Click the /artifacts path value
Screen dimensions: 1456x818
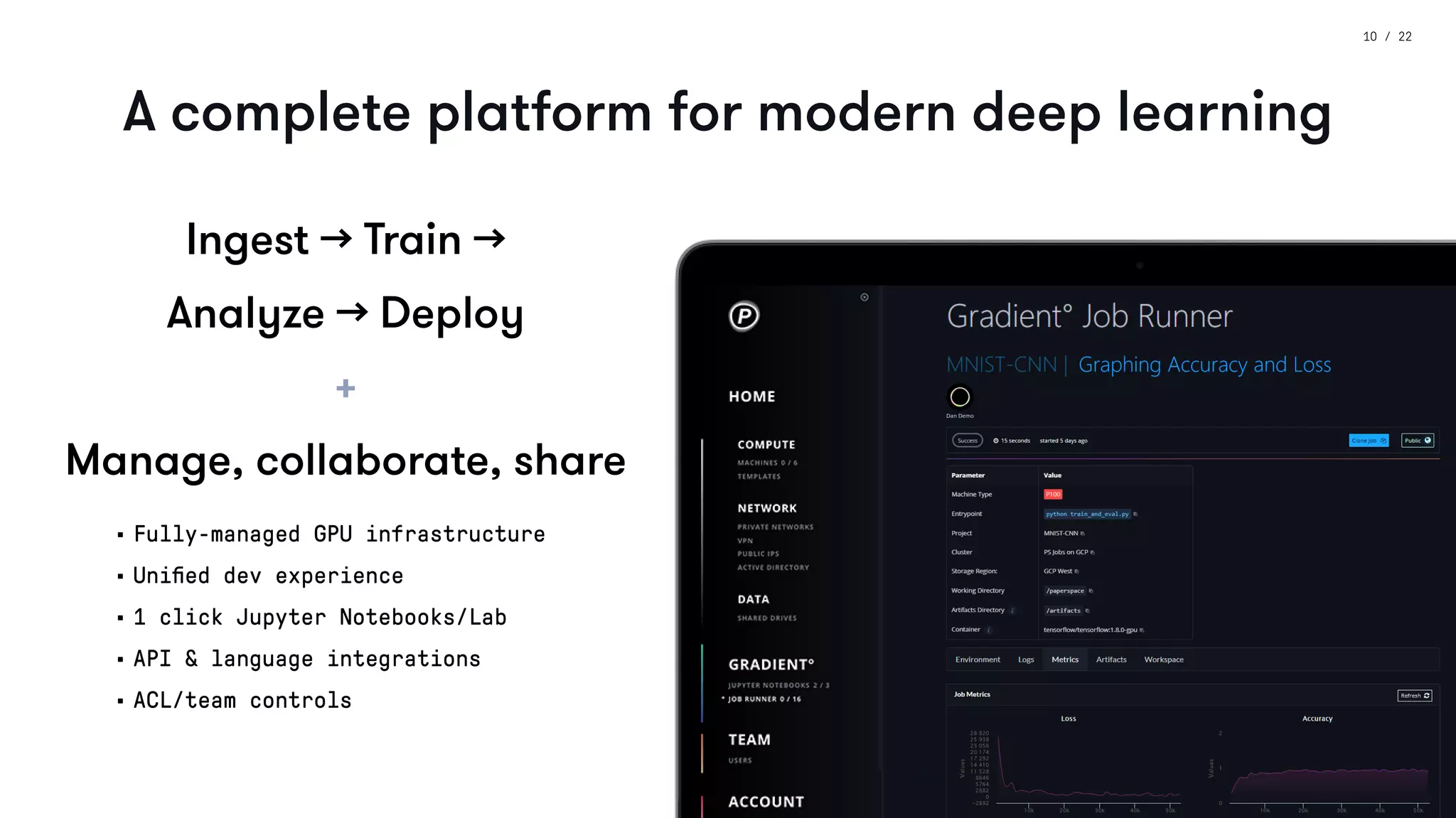pyautogui.click(x=1063, y=610)
